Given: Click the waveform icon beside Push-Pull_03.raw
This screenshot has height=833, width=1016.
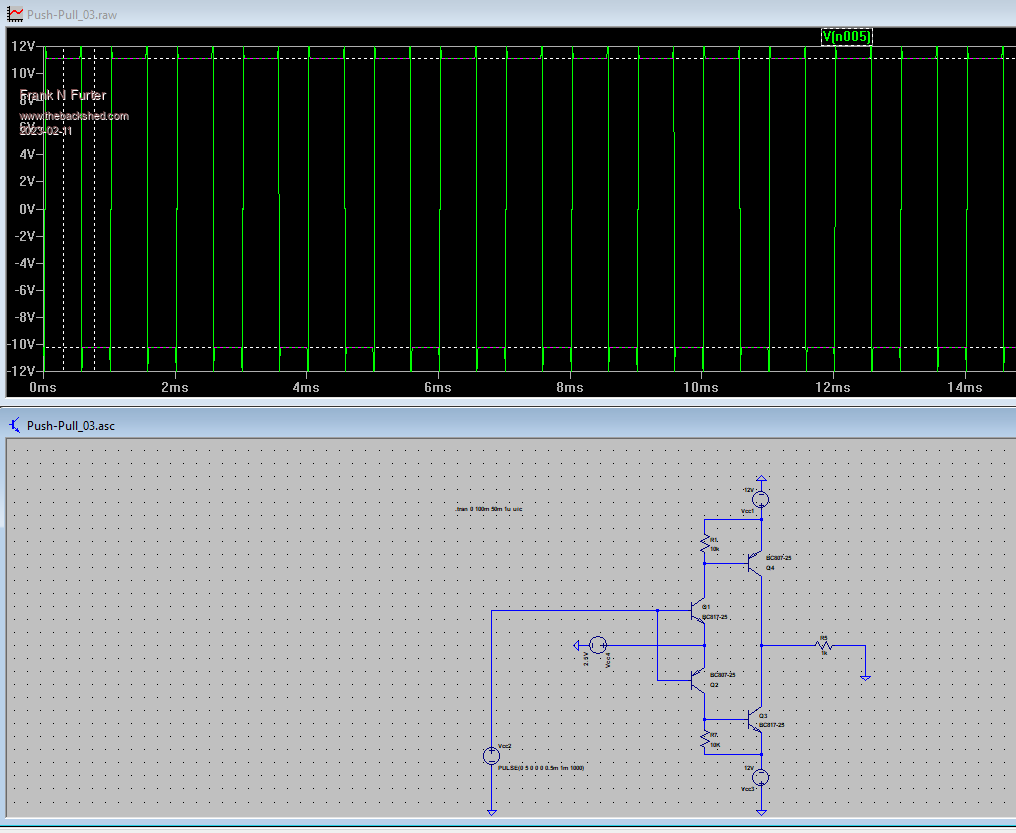Looking at the screenshot, I should pos(14,14).
